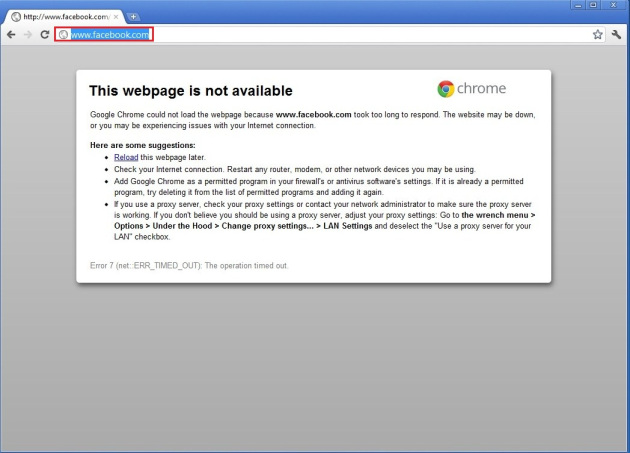Click 'Here are some suggestions:' text

[x=143, y=145]
